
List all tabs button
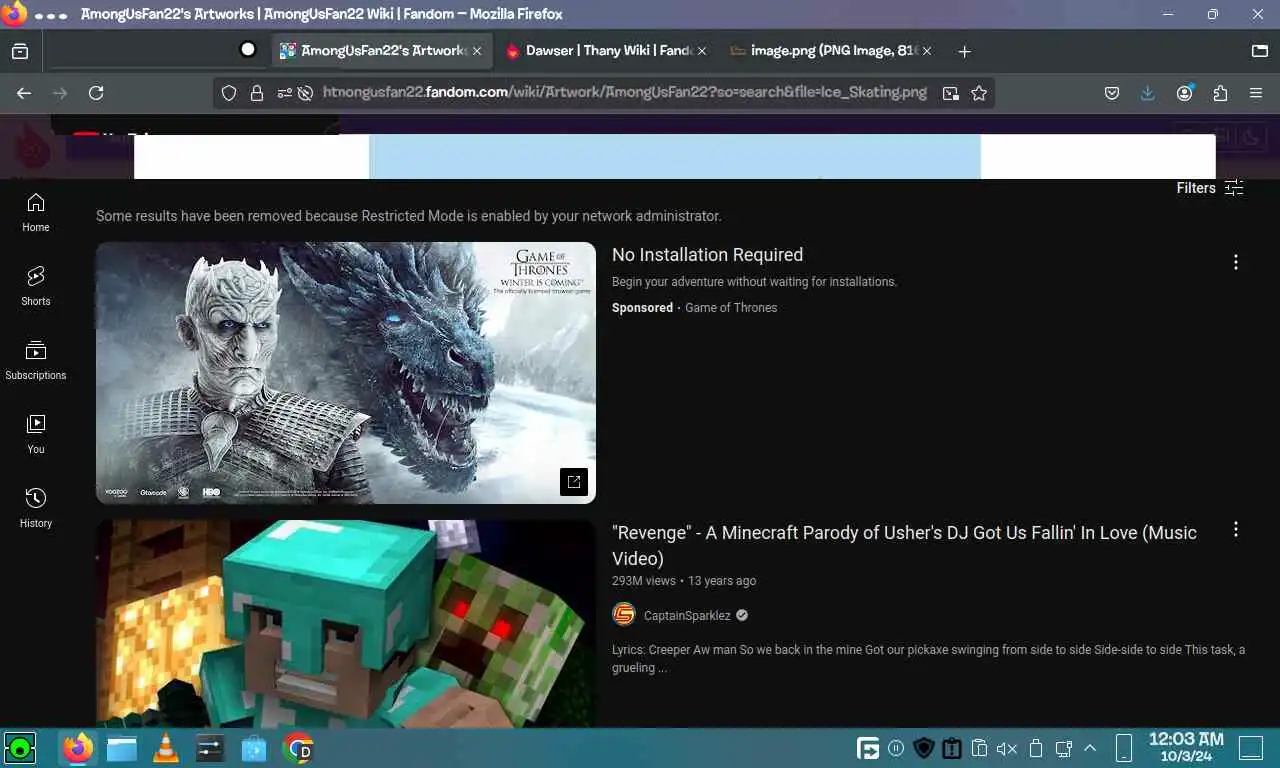click(x=1260, y=51)
